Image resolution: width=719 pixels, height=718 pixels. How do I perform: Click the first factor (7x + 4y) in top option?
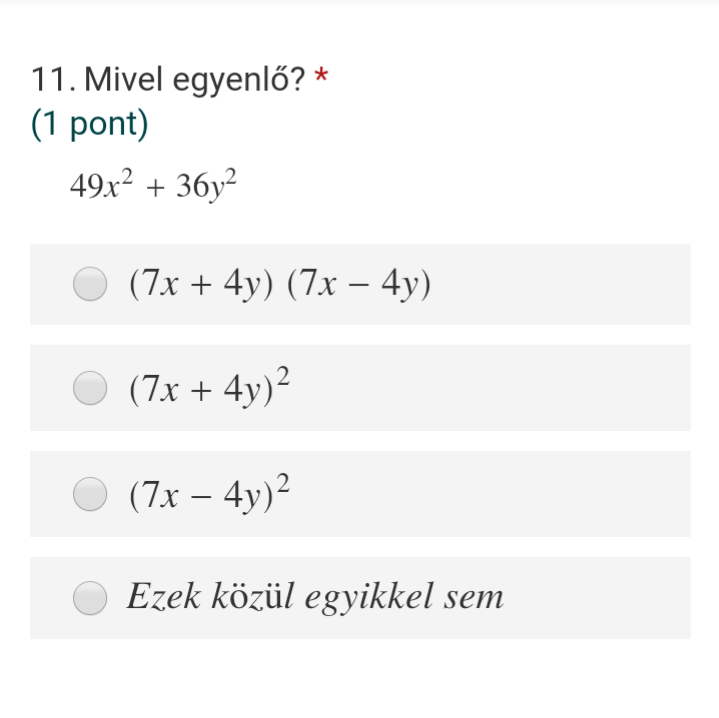point(201,284)
